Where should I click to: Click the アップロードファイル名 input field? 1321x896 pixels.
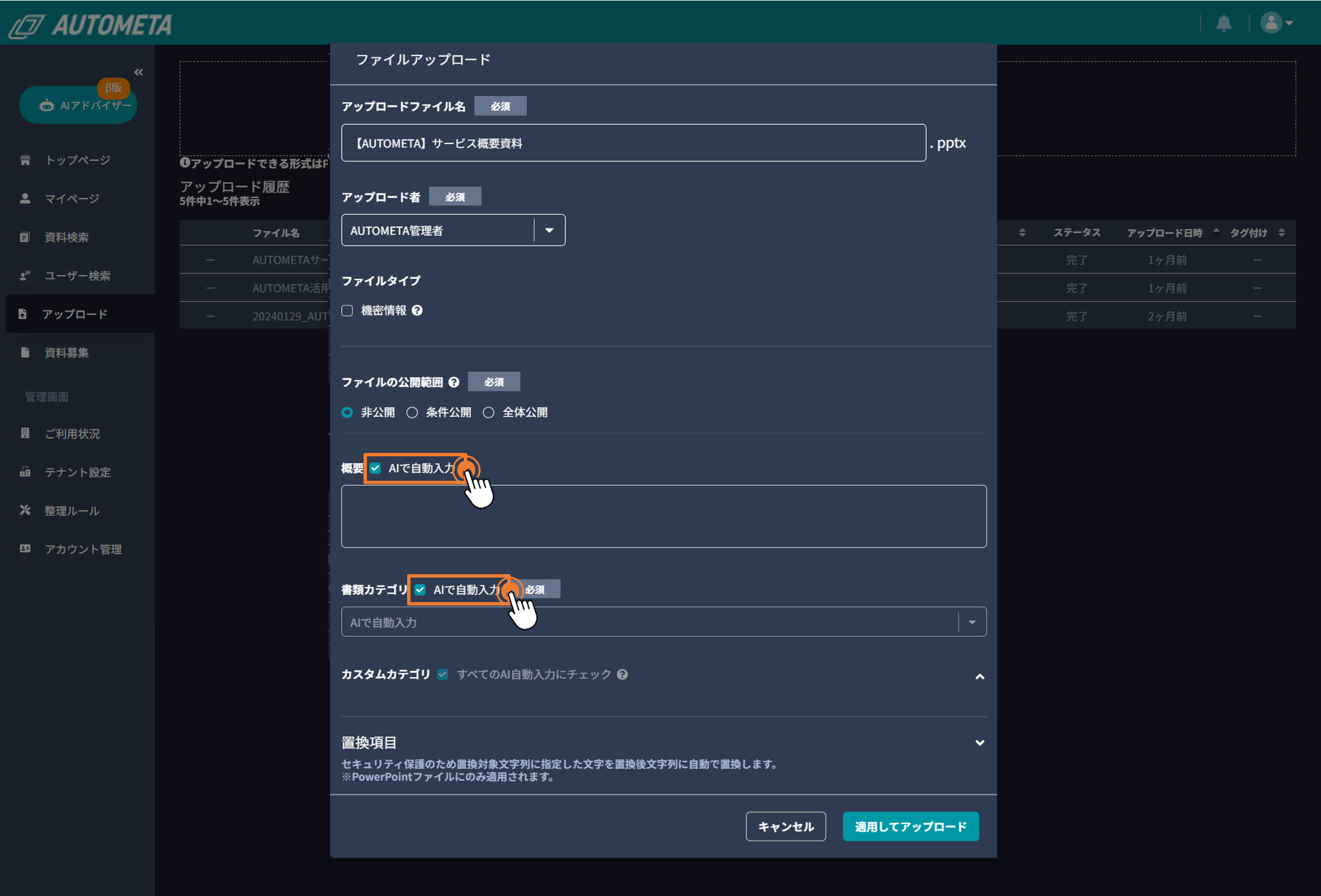(633, 143)
